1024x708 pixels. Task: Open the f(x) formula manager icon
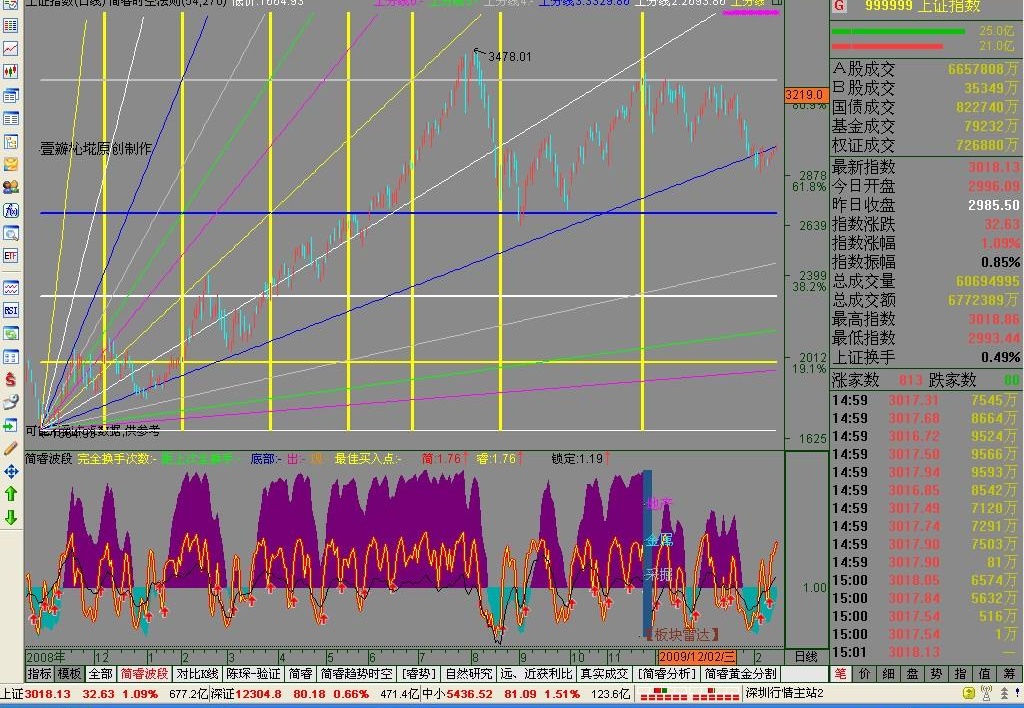click(x=10, y=210)
